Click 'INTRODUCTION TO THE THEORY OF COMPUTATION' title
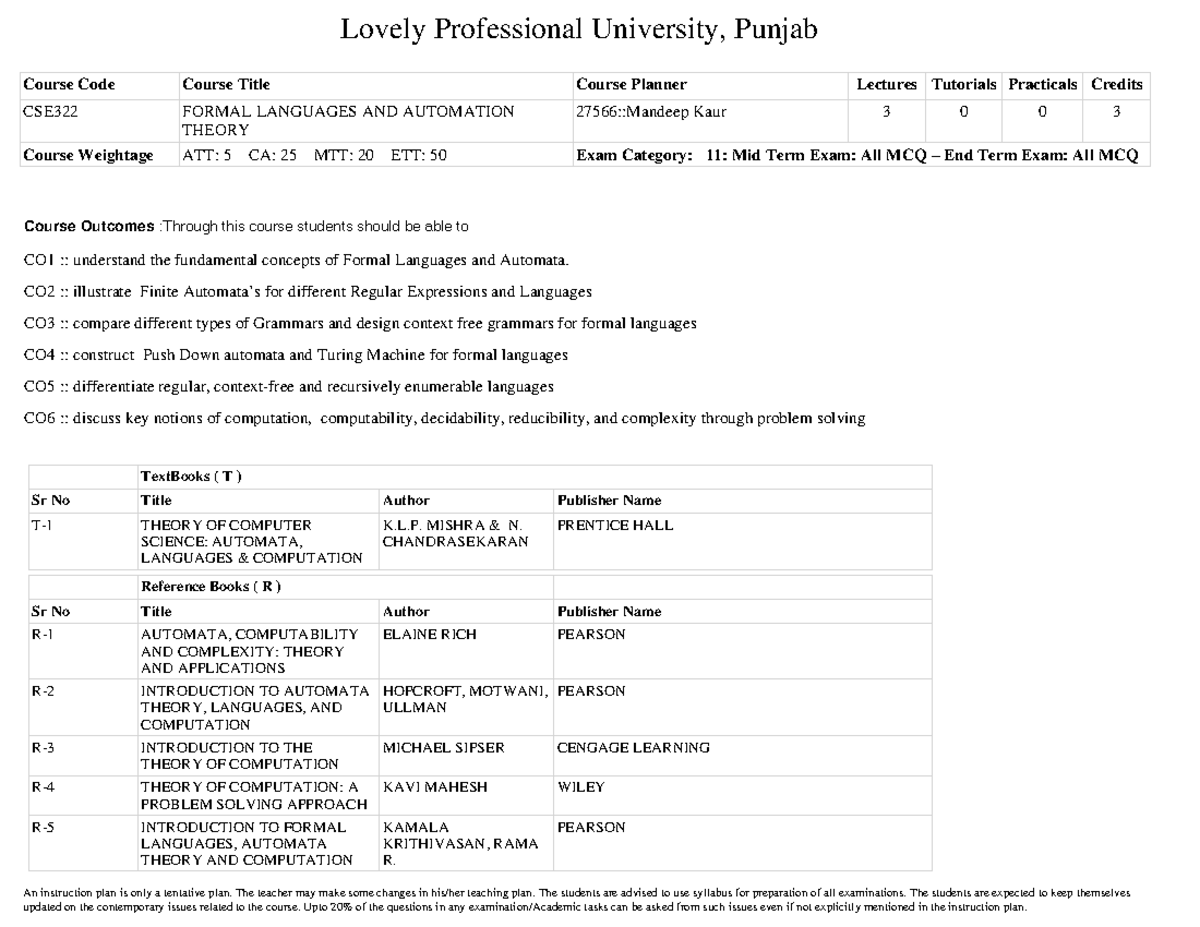Image resolution: width=1200 pixels, height=927 pixels. 240,756
